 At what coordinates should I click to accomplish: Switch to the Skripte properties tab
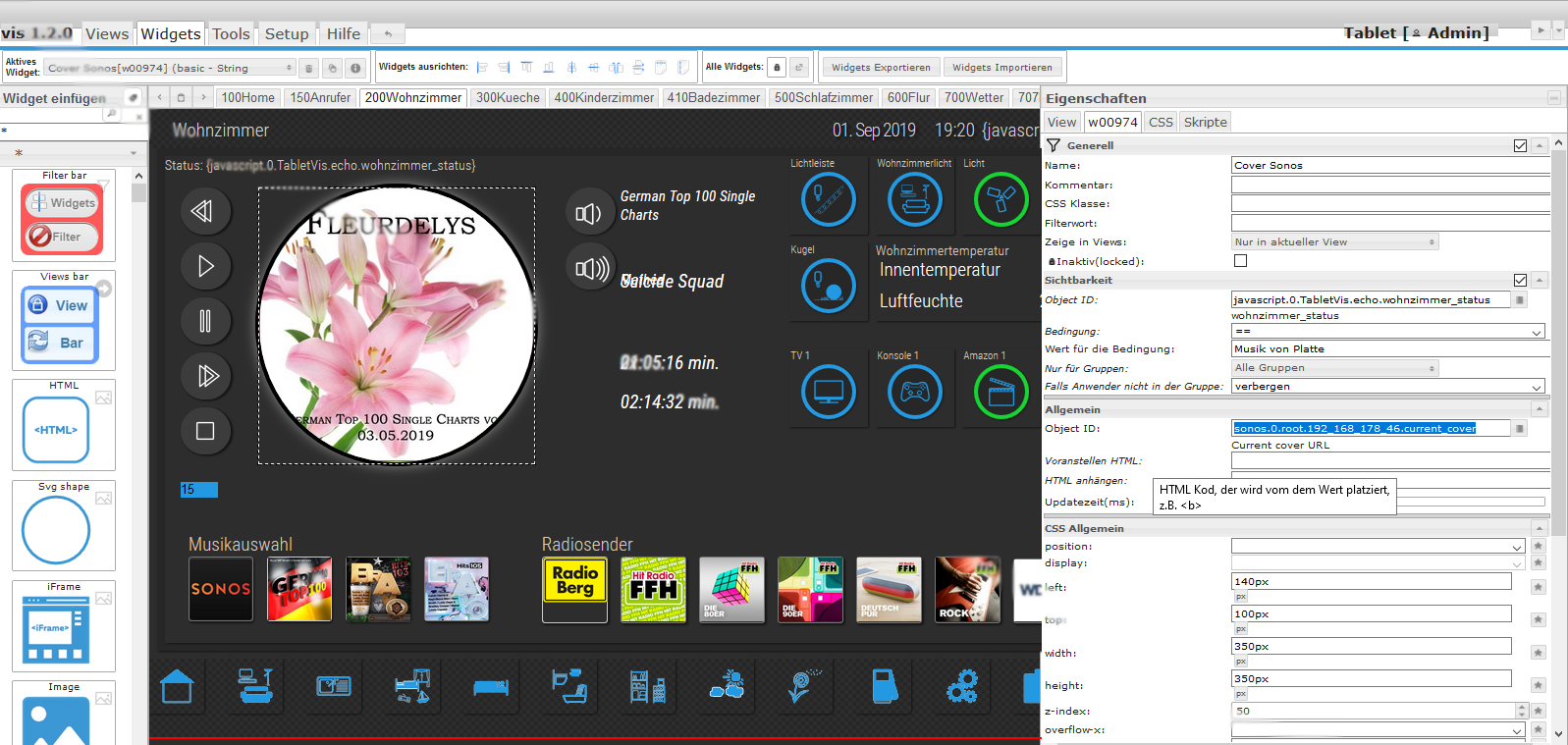1205,122
